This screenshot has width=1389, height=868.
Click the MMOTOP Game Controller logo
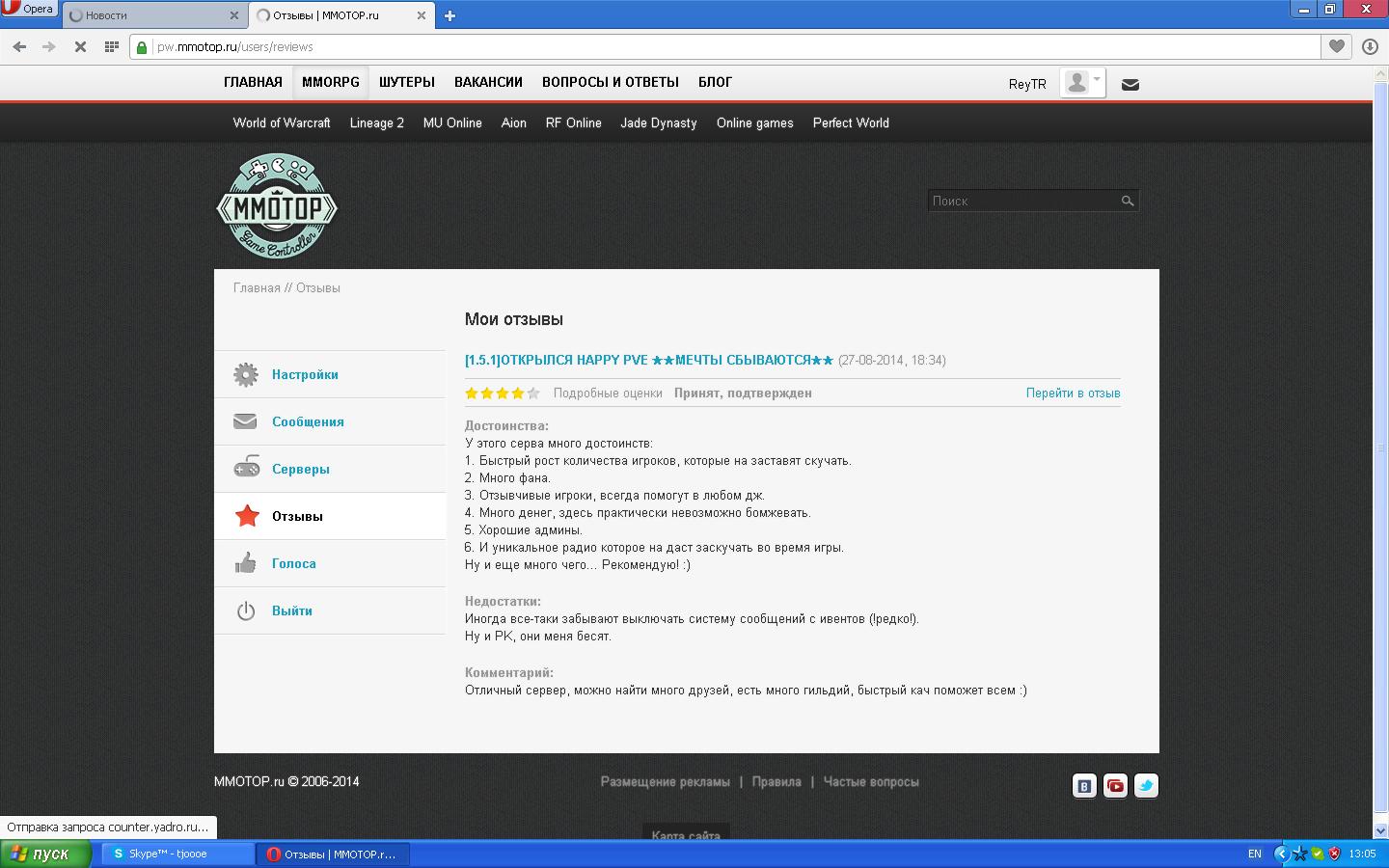pos(277,205)
